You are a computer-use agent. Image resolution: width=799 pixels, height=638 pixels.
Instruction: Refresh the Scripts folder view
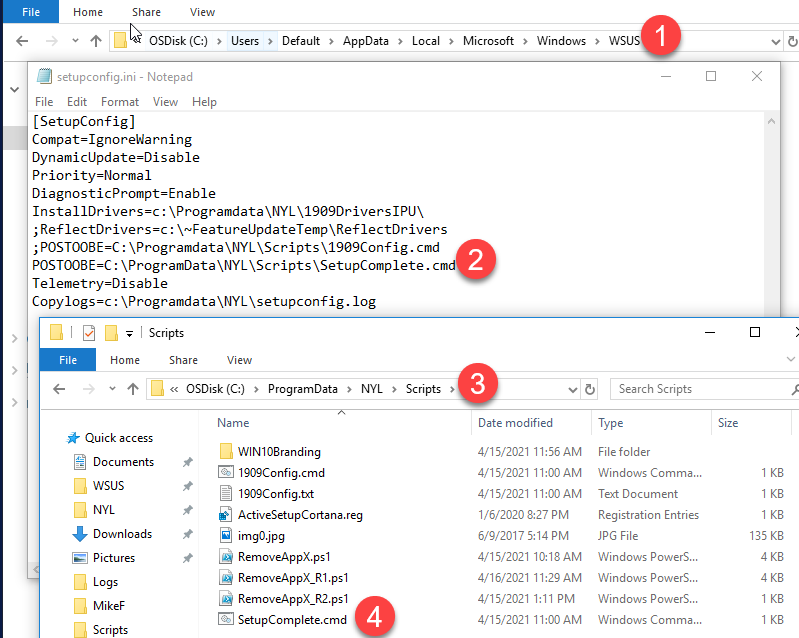(590, 389)
